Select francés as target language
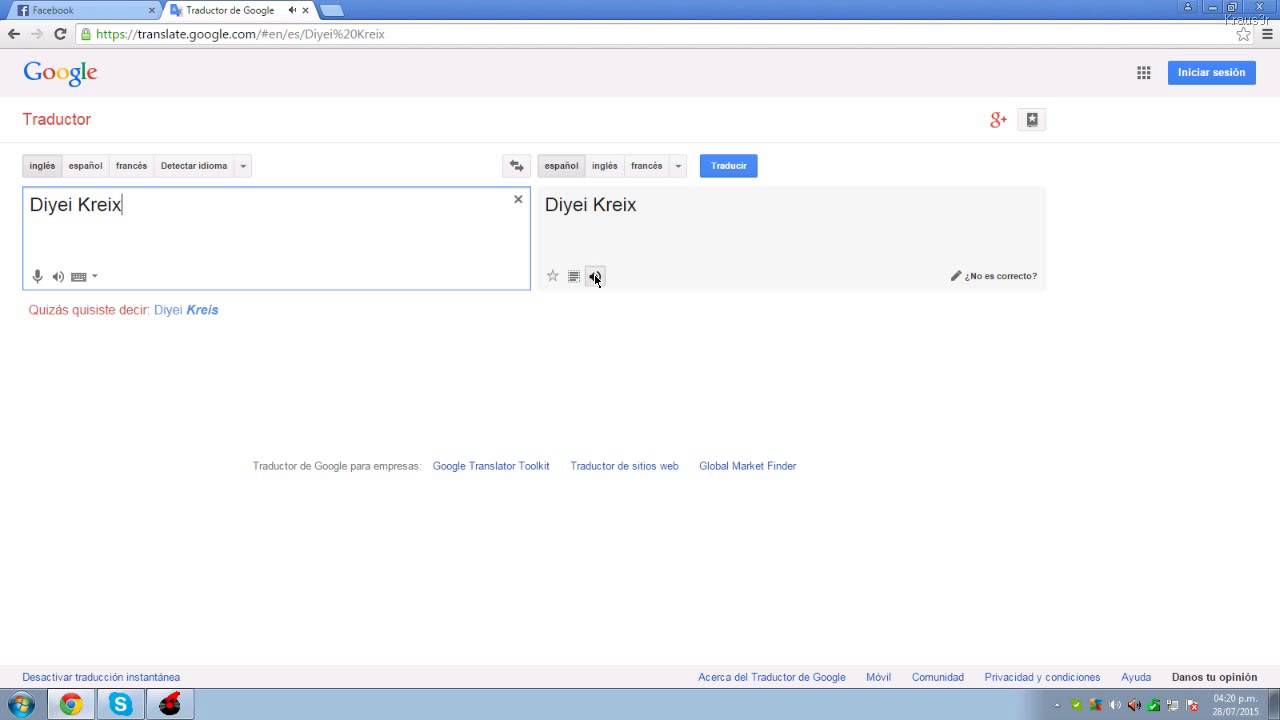 click(x=646, y=166)
